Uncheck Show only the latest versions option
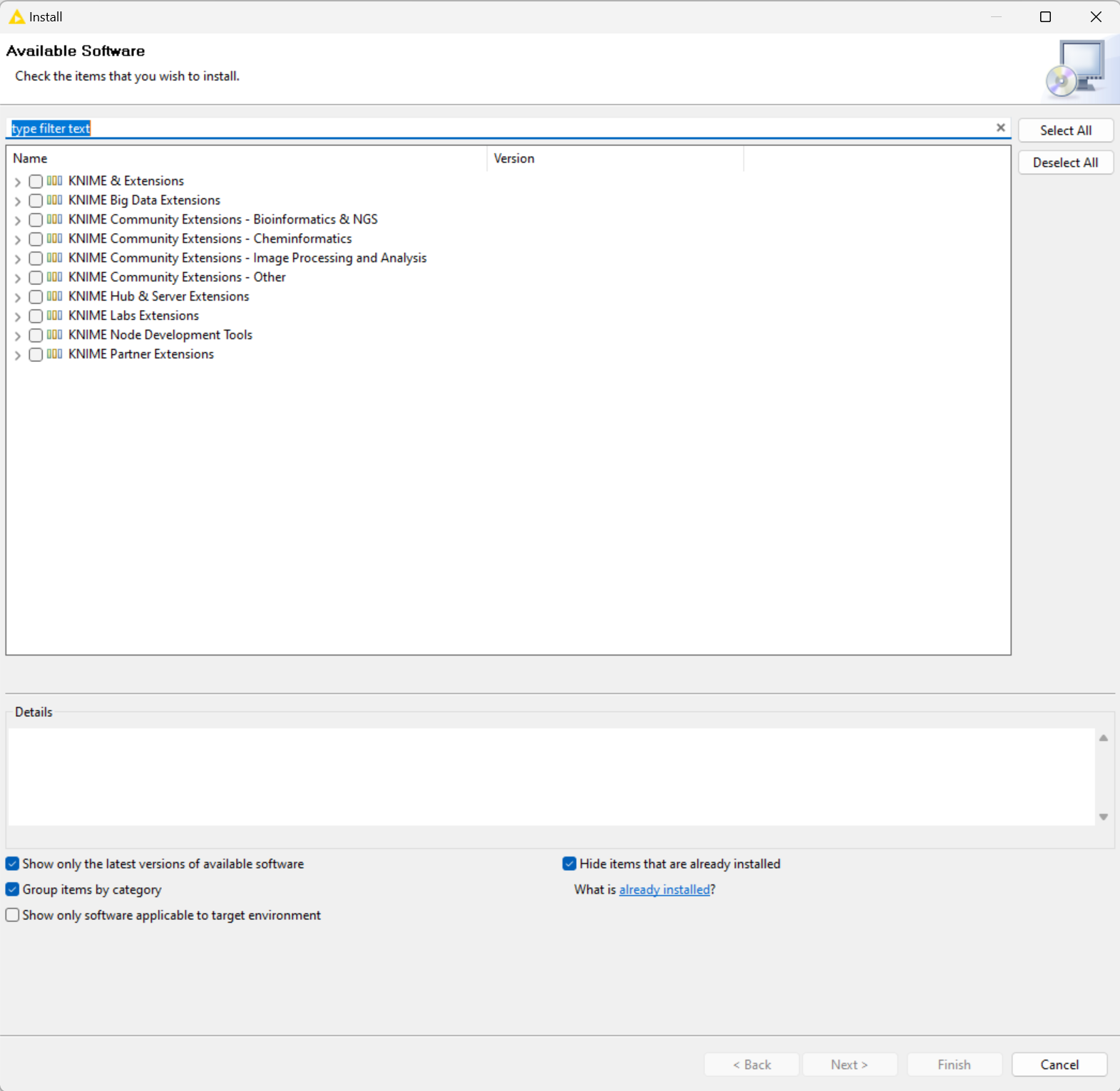The width and height of the screenshot is (1120, 1091). [12, 864]
